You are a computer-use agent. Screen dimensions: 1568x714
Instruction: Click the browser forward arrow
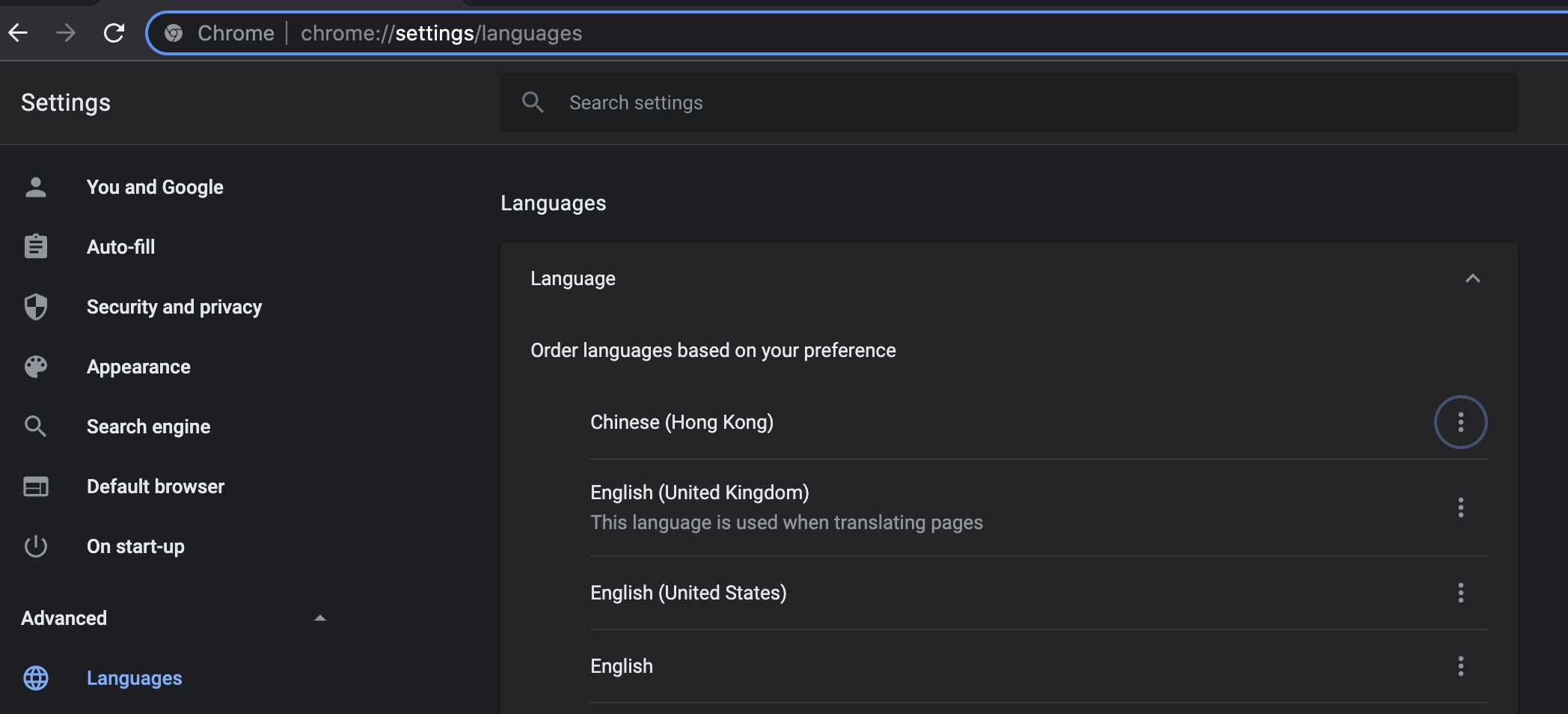pos(66,33)
